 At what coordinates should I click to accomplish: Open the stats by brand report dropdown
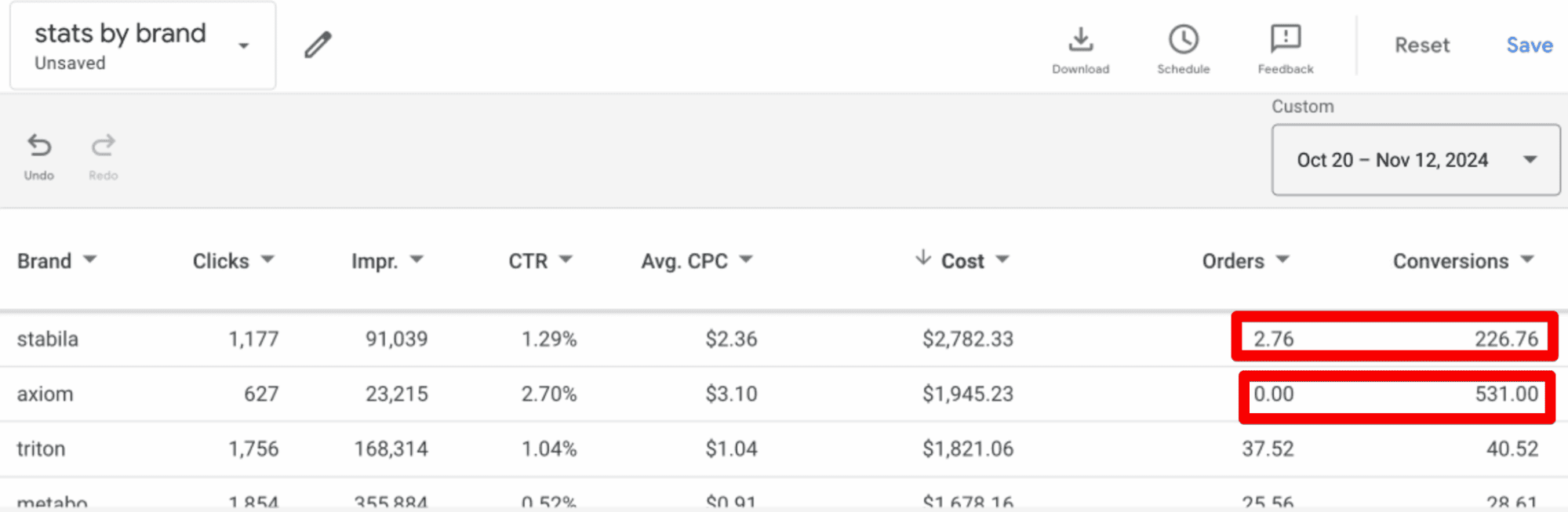click(244, 45)
